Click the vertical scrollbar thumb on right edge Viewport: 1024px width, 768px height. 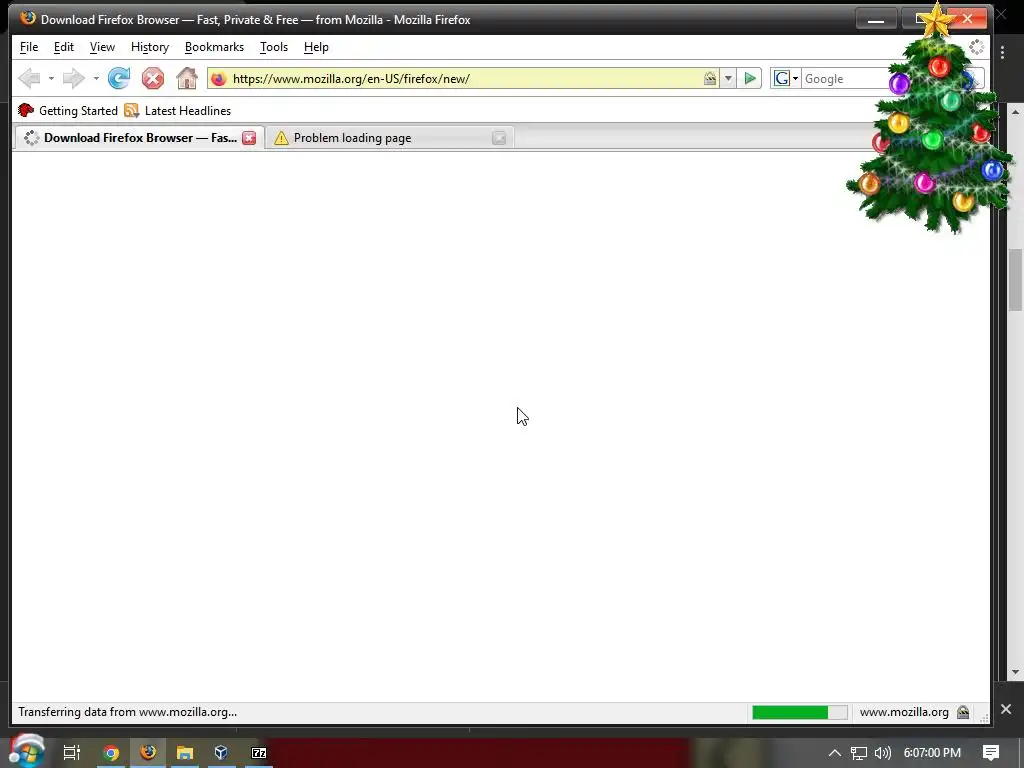pyautogui.click(x=1016, y=280)
